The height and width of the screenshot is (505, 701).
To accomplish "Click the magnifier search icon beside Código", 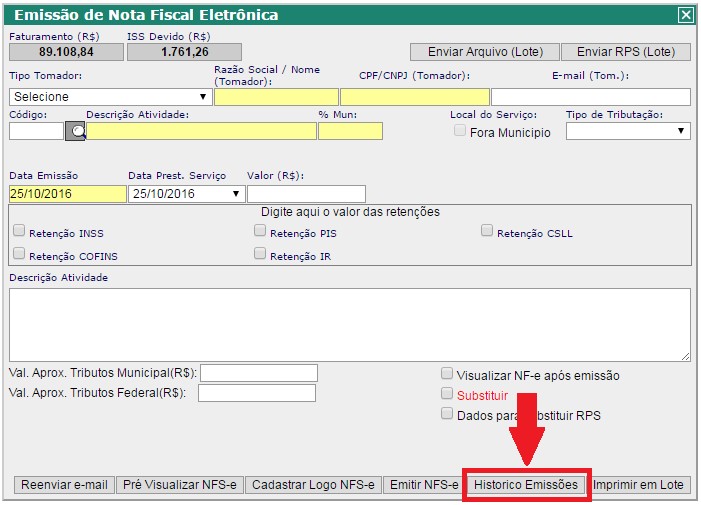I will coord(75,131).
